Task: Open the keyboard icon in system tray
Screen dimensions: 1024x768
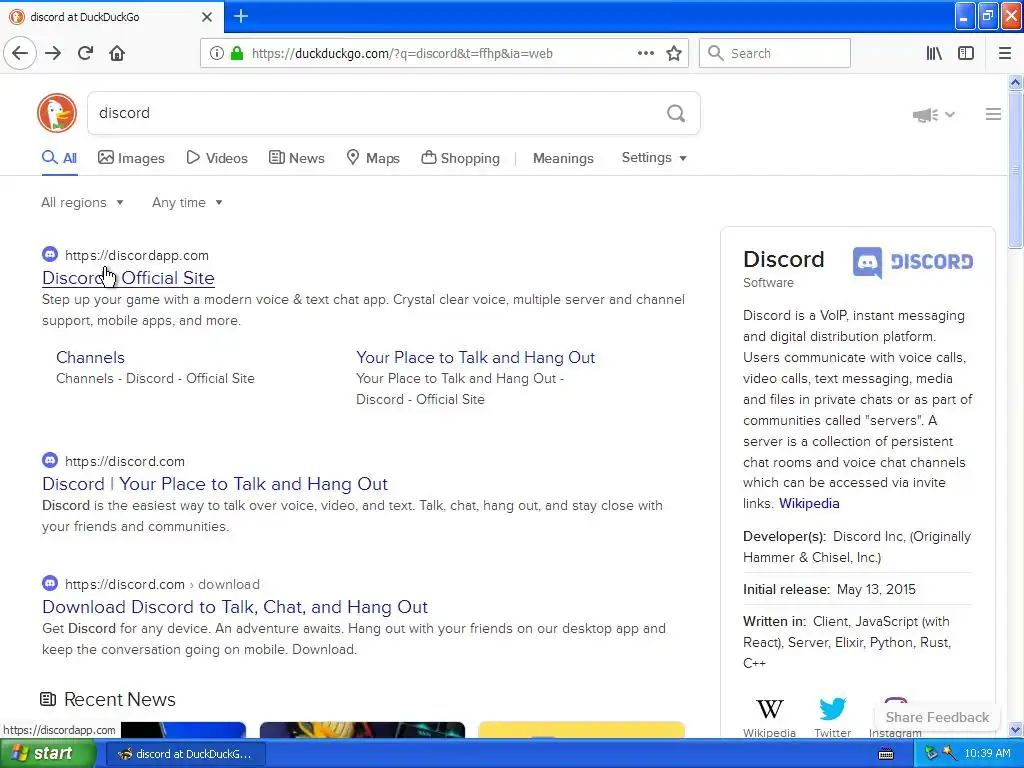Action: (x=886, y=754)
